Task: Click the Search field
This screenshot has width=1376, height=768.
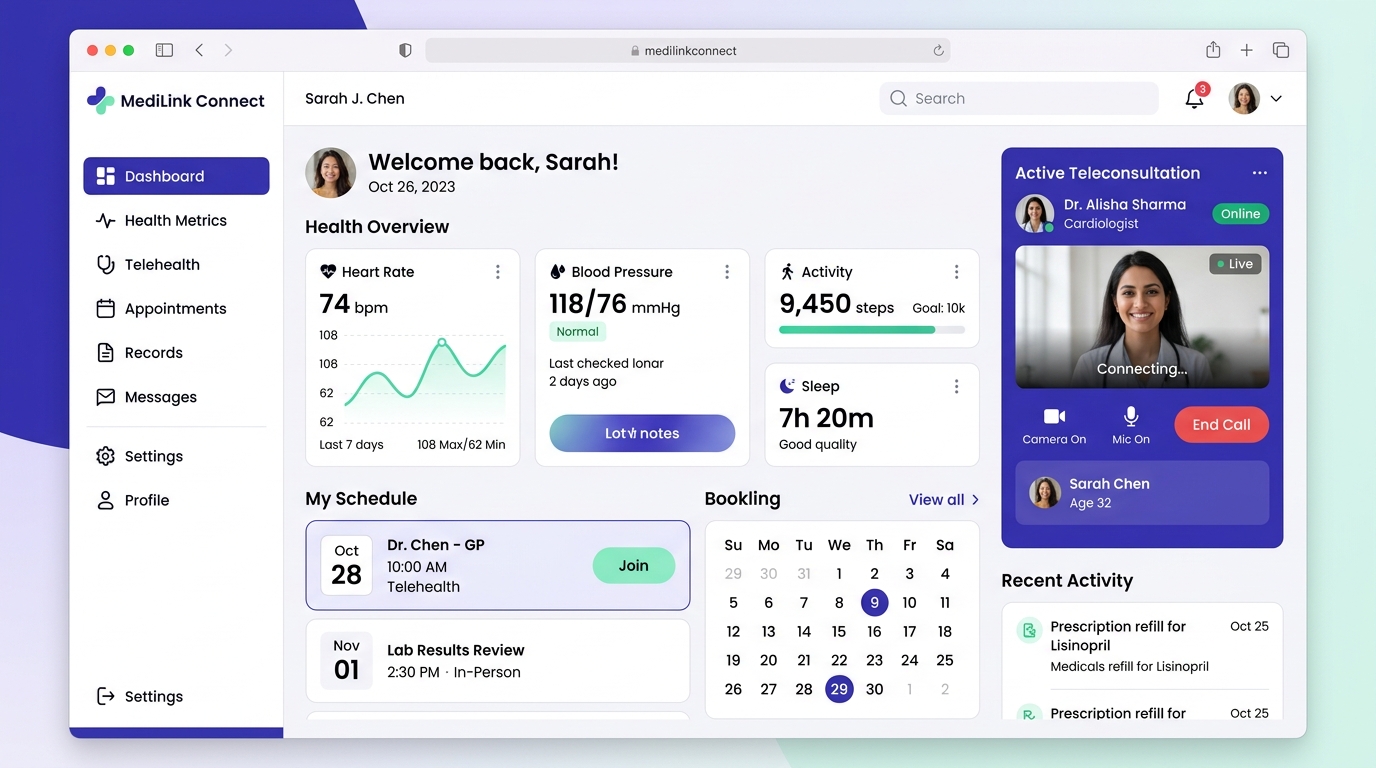Action: coord(1019,98)
